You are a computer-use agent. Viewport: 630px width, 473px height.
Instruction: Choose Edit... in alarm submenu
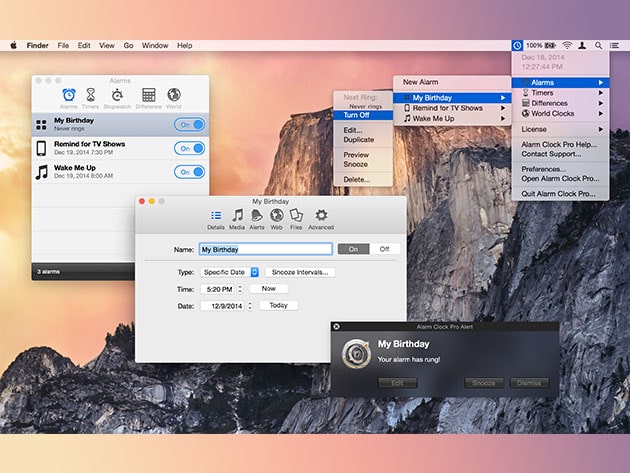click(x=363, y=130)
